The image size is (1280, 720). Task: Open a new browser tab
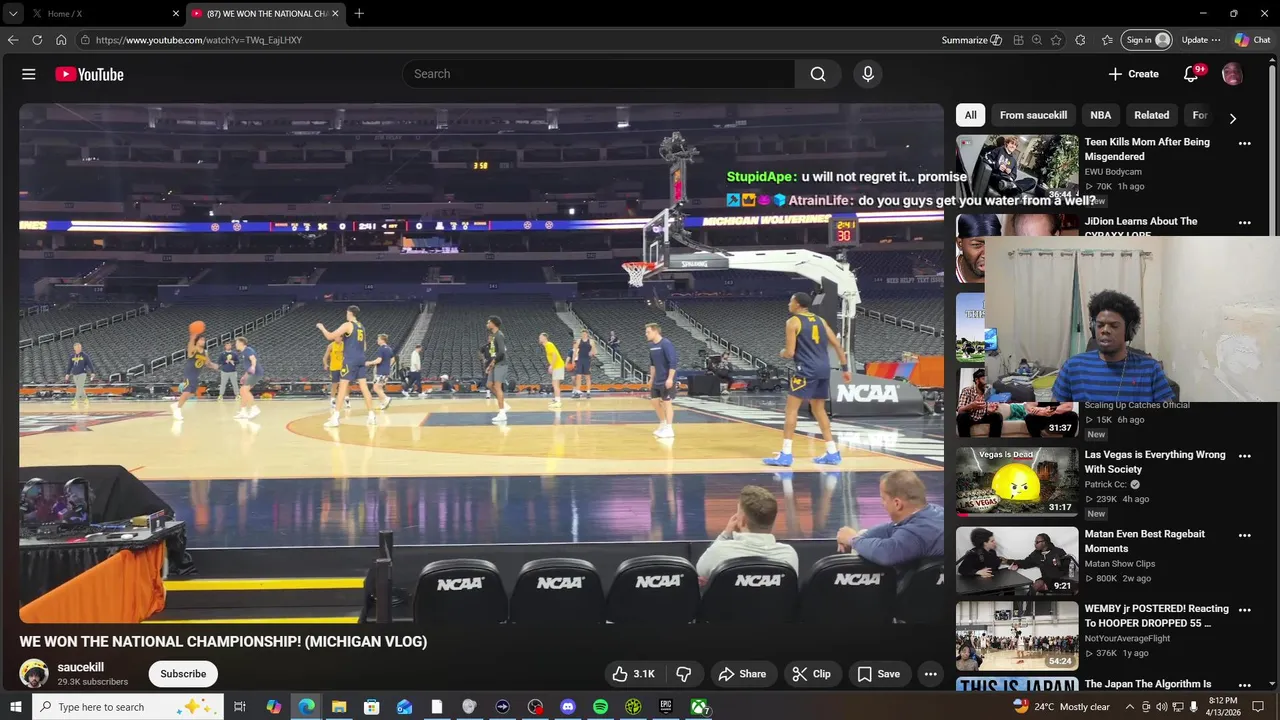pos(359,13)
